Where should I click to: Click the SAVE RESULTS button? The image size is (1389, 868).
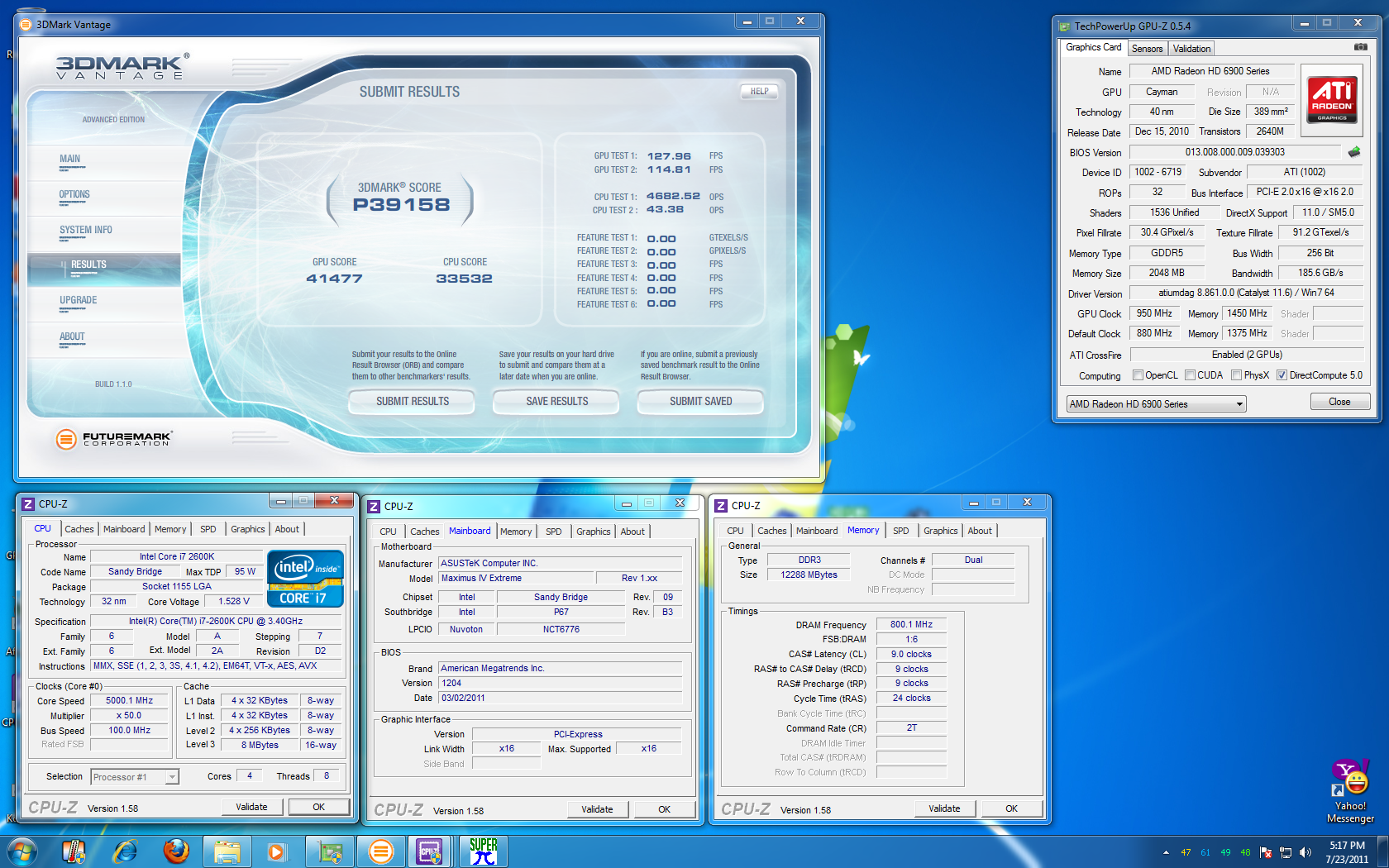pyautogui.click(x=556, y=401)
